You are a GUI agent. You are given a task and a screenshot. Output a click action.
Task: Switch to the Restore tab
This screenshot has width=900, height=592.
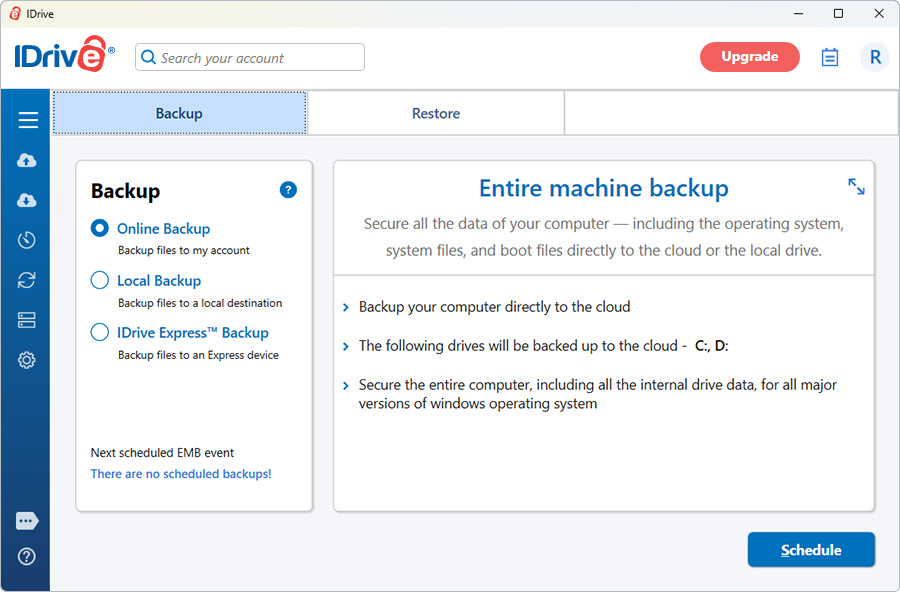436,113
